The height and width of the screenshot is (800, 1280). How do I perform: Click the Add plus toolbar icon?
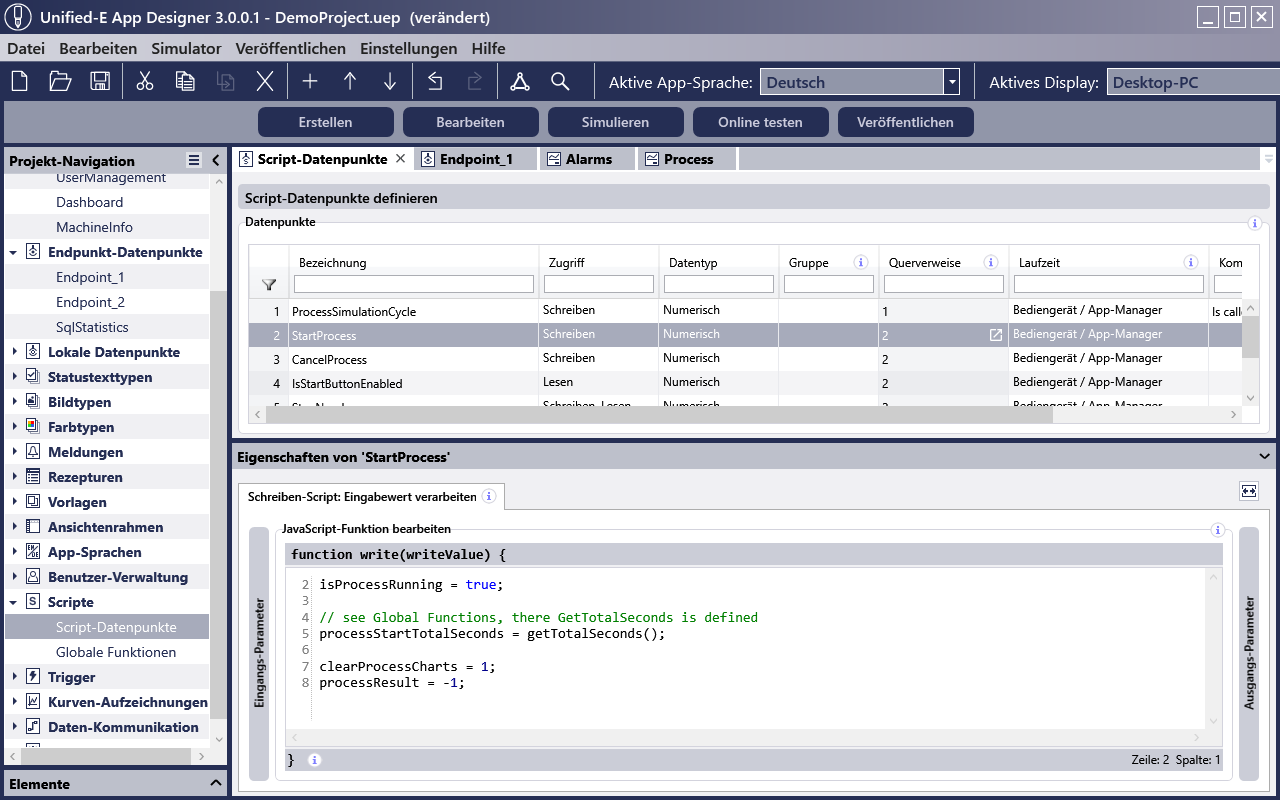(310, 82)
